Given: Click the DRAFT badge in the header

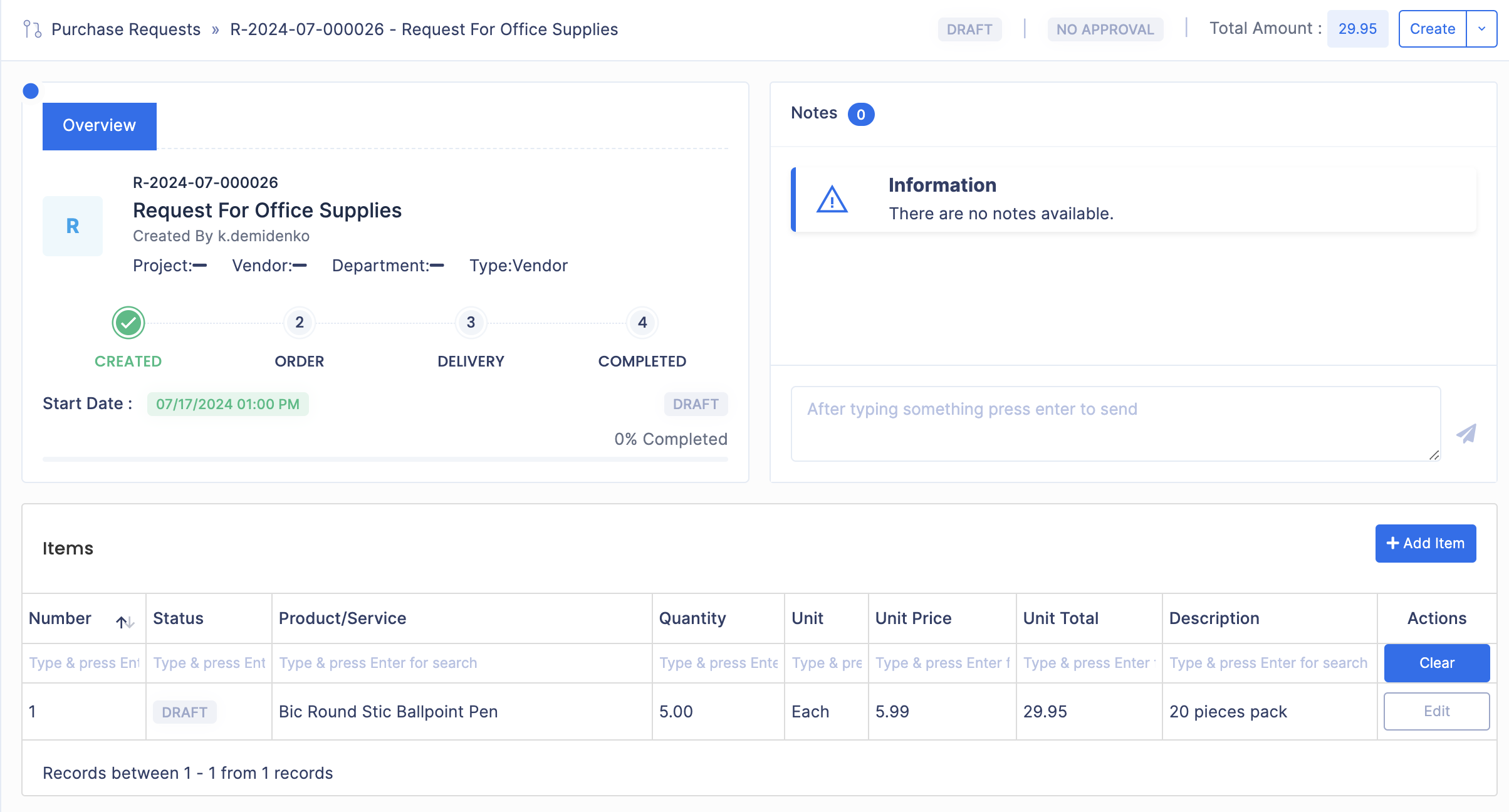Looking at the screenshot, I should point(969,29).
